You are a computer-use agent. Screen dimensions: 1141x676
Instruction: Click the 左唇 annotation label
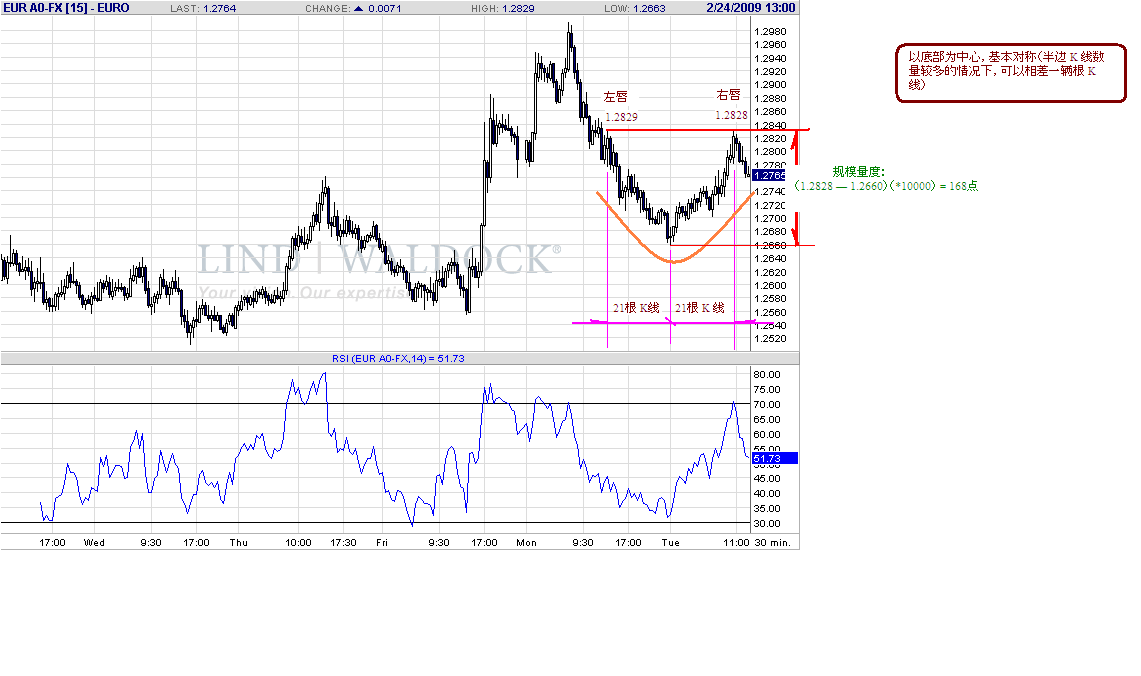[x=616, y=97]
